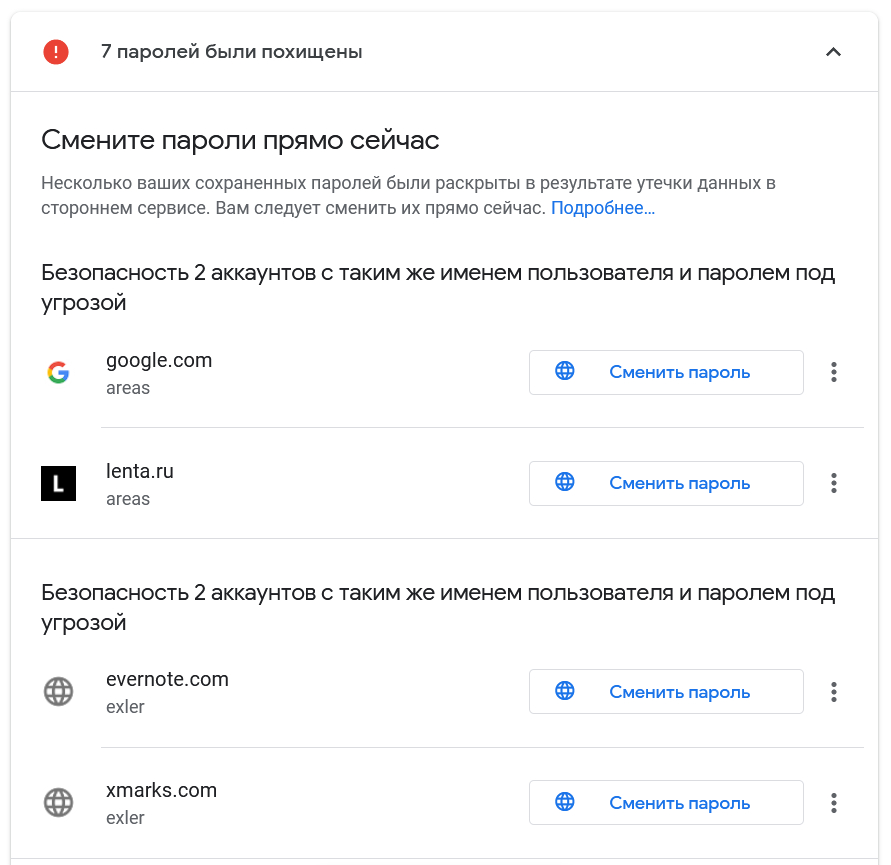This screenshot has height=865, width=891.
Task: Select the evernote.com entry text
Action: pos(167,680)
